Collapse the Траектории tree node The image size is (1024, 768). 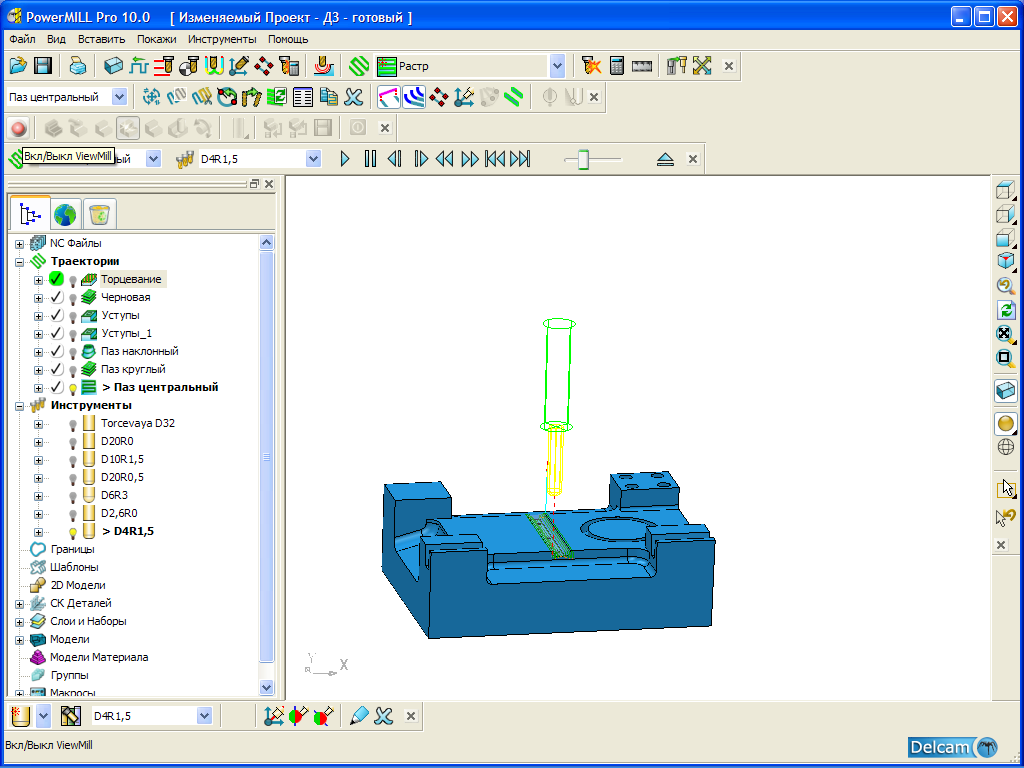tap(20, 262)
